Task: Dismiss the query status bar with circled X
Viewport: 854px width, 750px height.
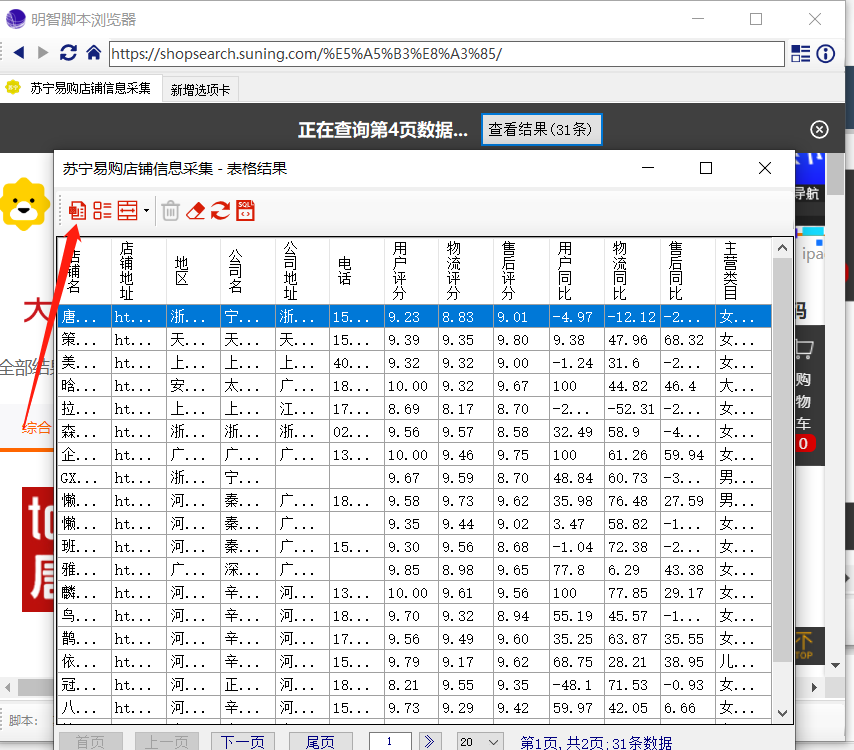Action: pos(819,130)
